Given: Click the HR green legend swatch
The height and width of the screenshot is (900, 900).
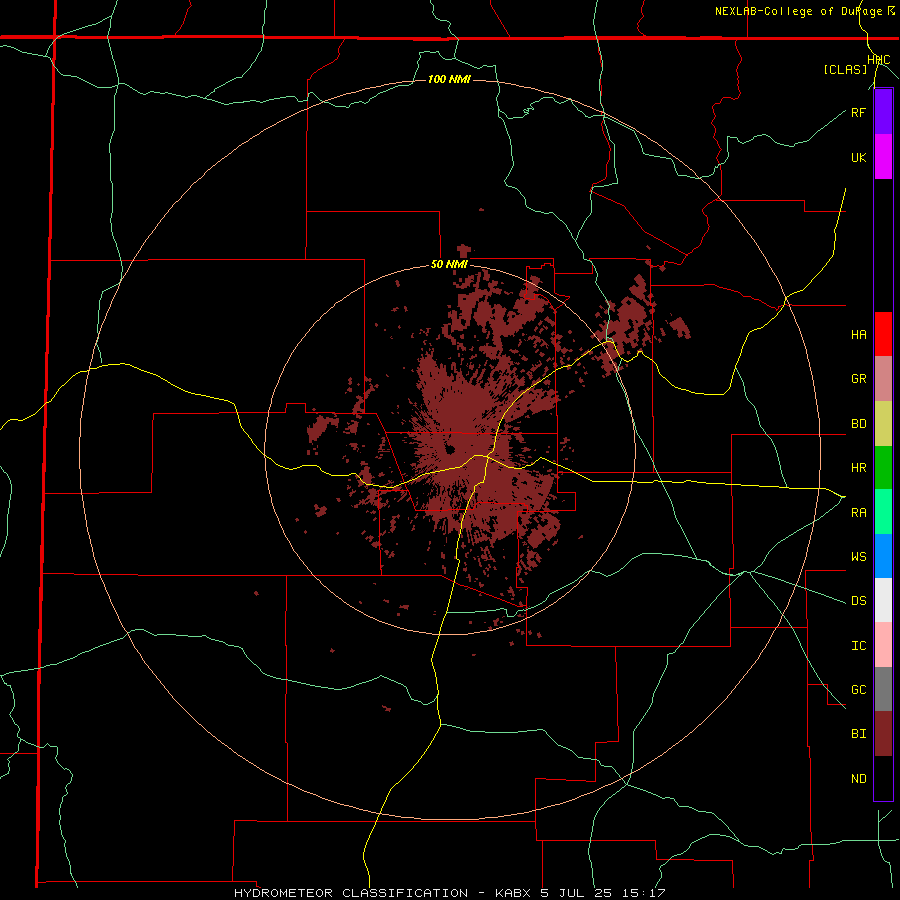Looking at the screenshot, I should 883,468.
